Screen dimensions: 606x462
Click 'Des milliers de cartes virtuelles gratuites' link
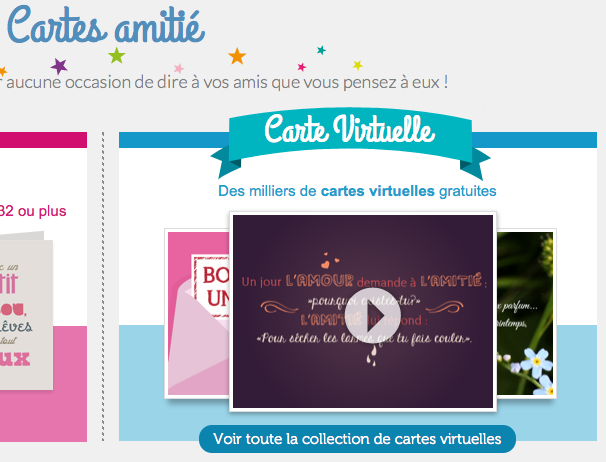click(357, 191)
